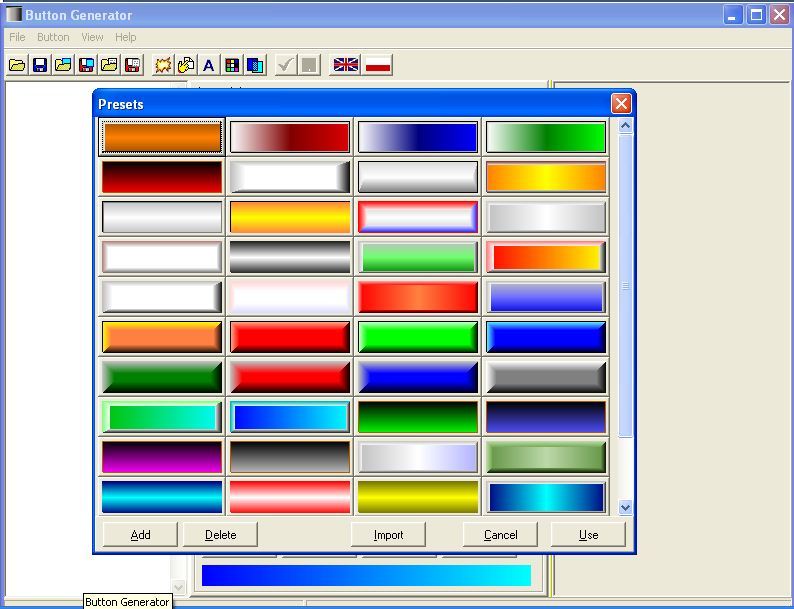Click the Delete preset button
The image size is (794, 609).
(220, 535)
